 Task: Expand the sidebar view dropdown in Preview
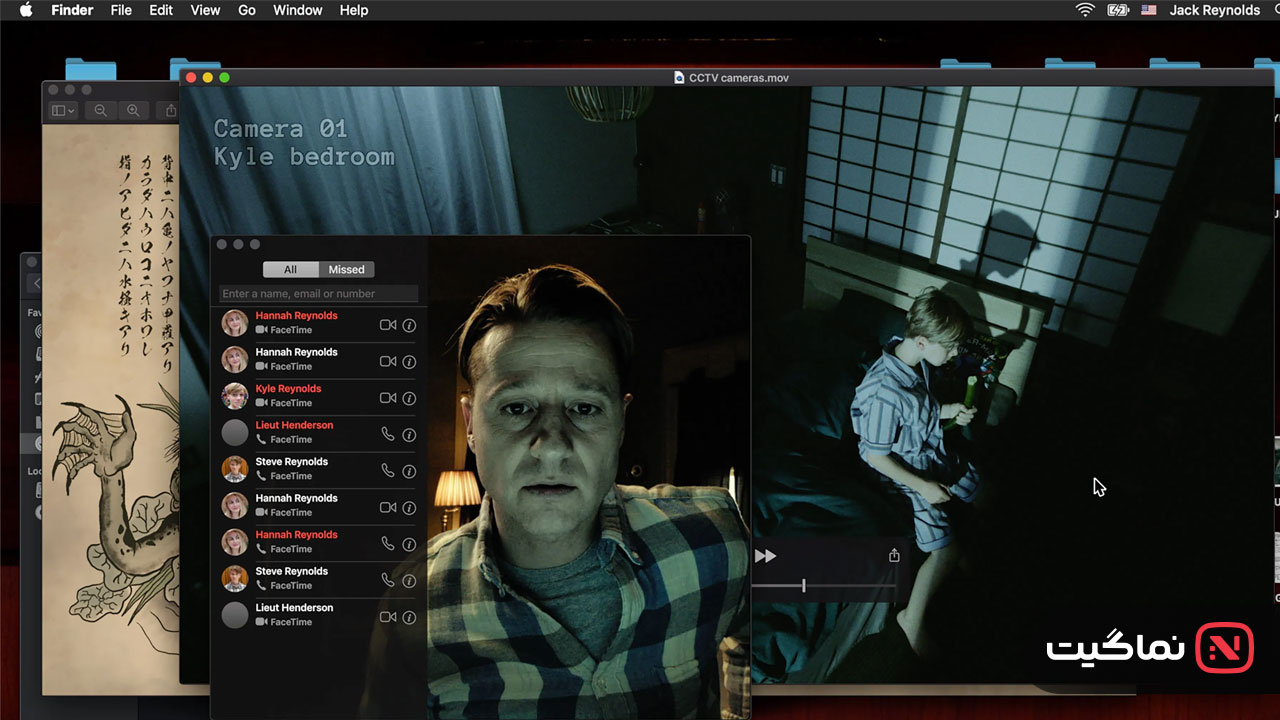click(63, 111)
